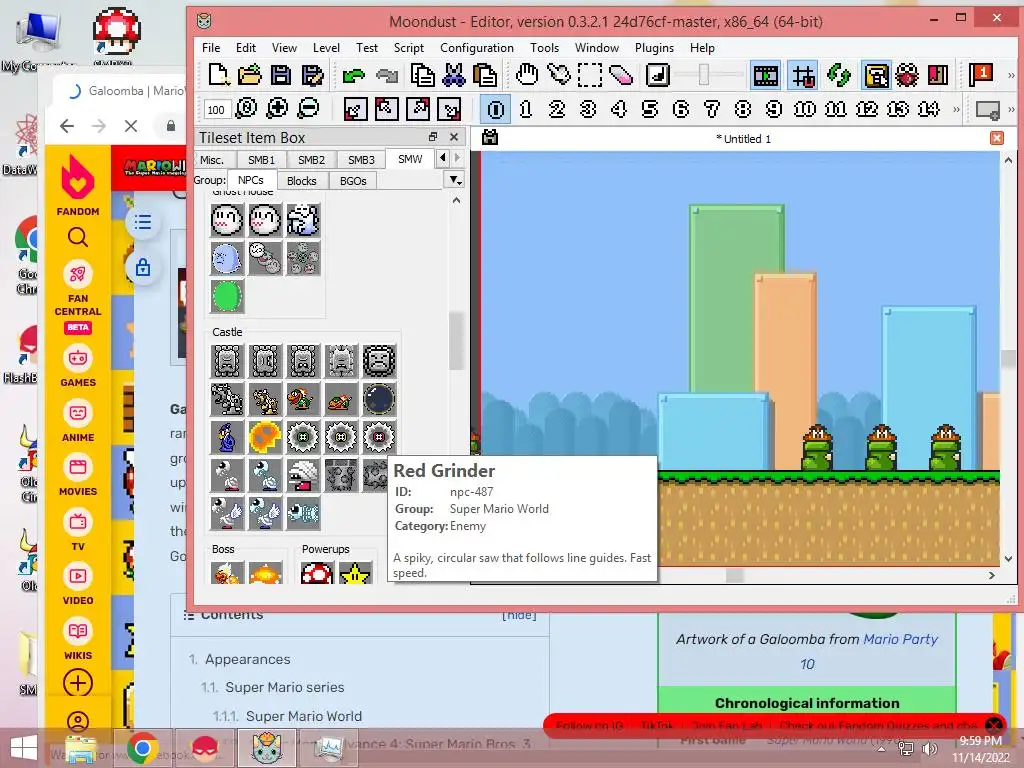Select the pointing-hand selection tool

(x=558, y=75)
